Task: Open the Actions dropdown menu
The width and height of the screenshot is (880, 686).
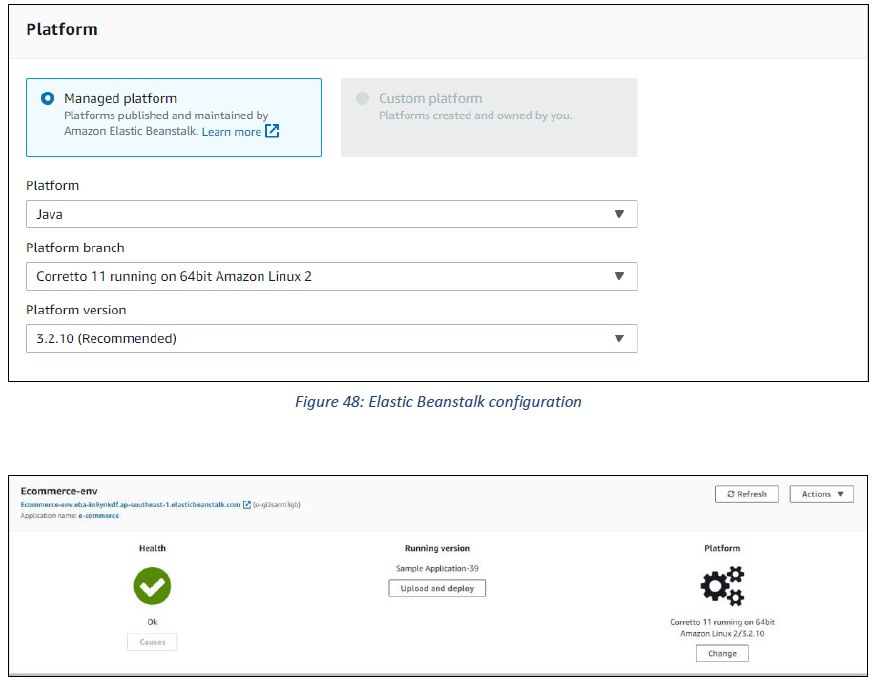Action: (822, 494)
